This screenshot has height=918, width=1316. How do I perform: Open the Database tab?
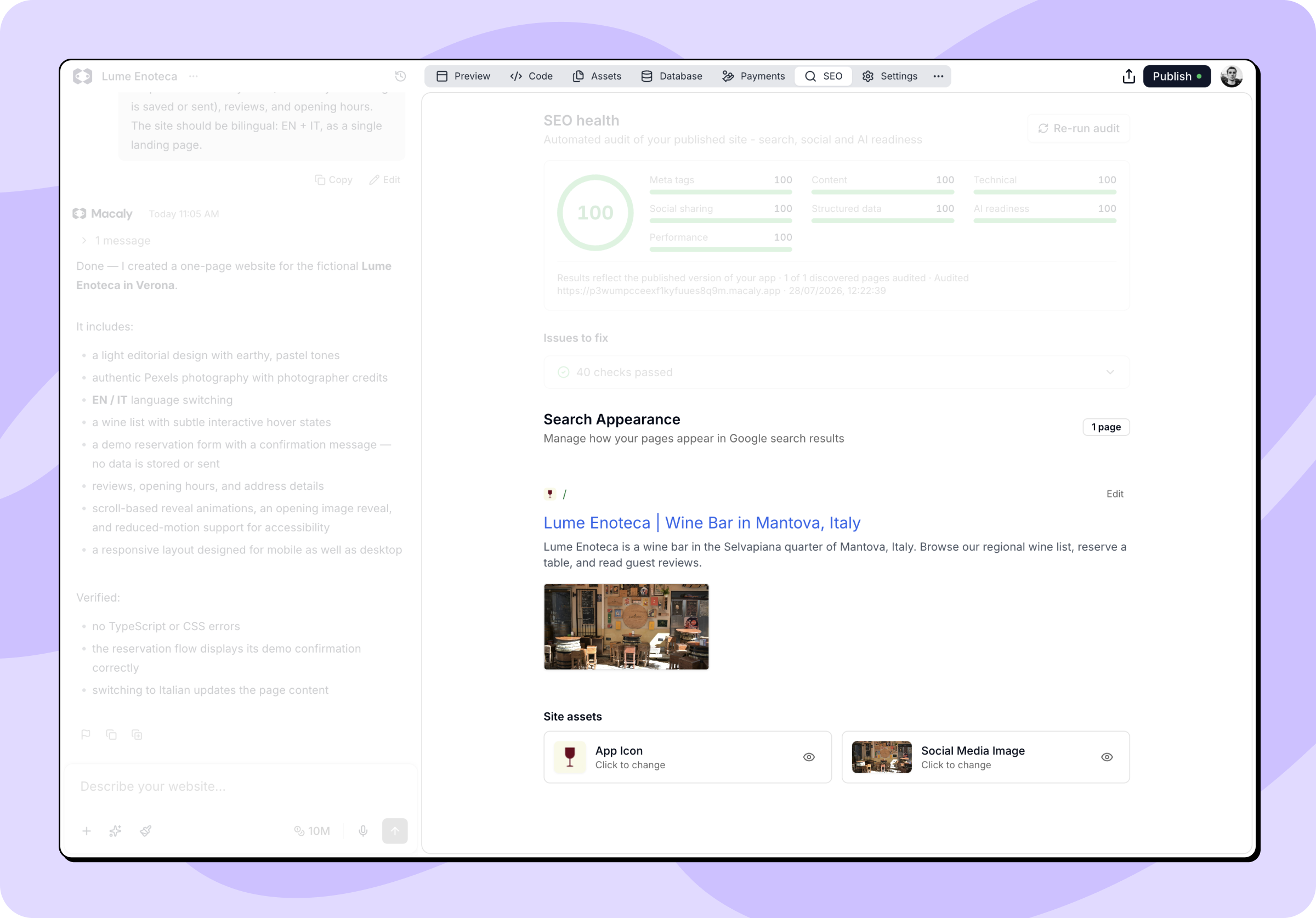click(671, 76)
